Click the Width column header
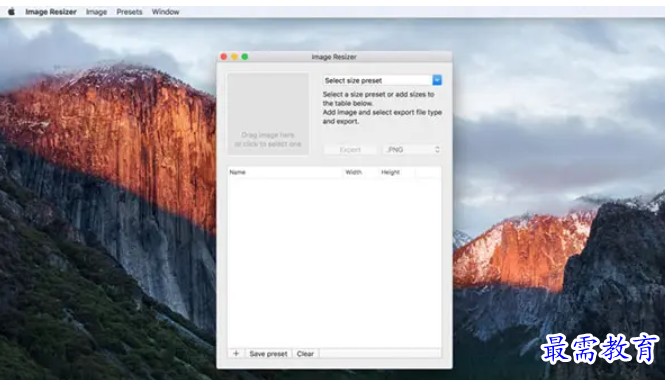This screenshot has width=665, height=380. pos(360,172)
